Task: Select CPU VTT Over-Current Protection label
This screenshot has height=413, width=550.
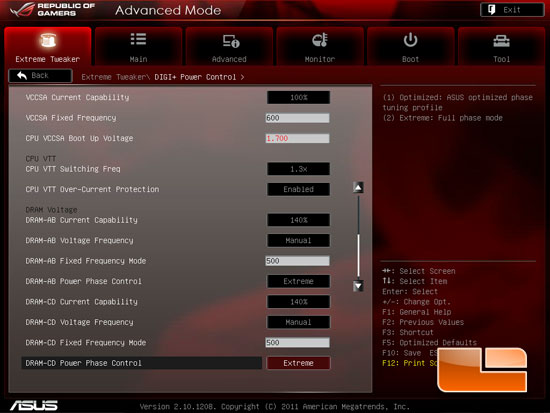Action: pyautogui.click(x=92, y=189)
